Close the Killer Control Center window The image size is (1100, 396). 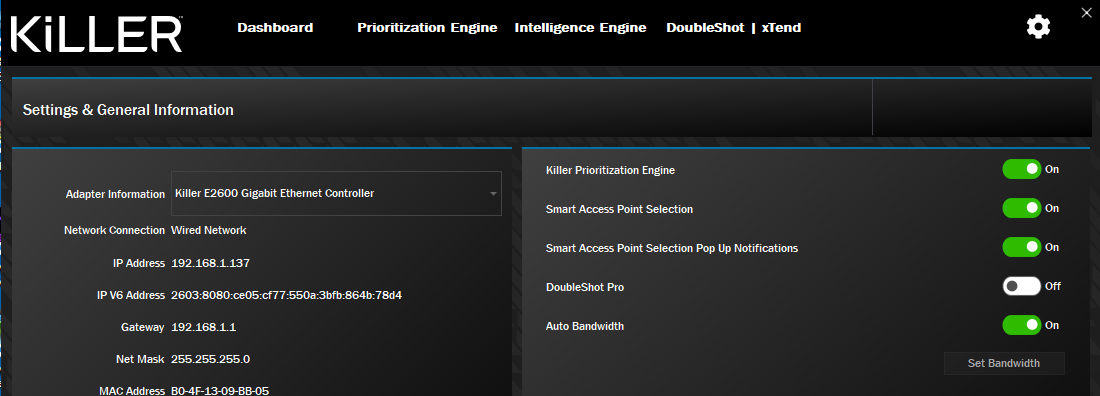[x=1087, y=11]
